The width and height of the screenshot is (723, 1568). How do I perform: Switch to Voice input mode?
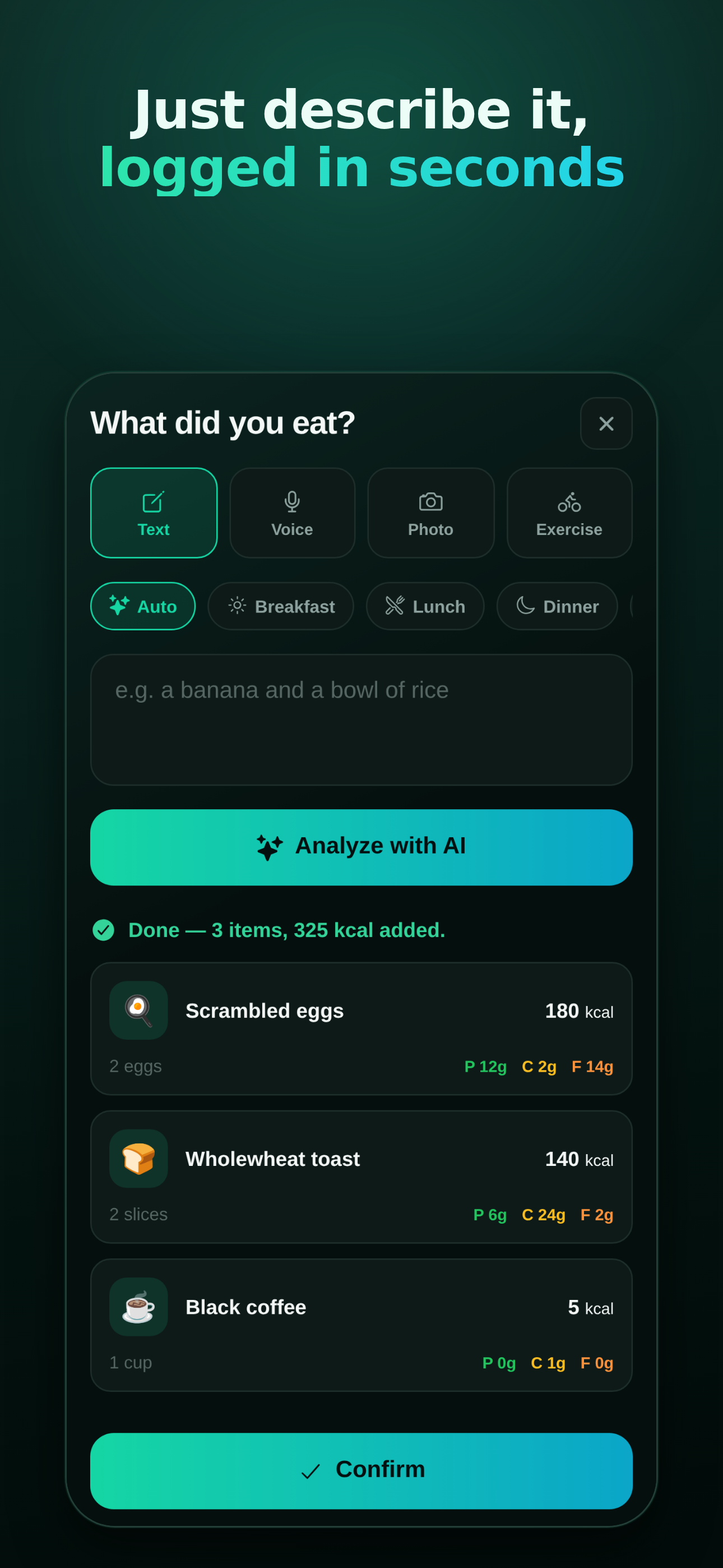coord(292,513)
